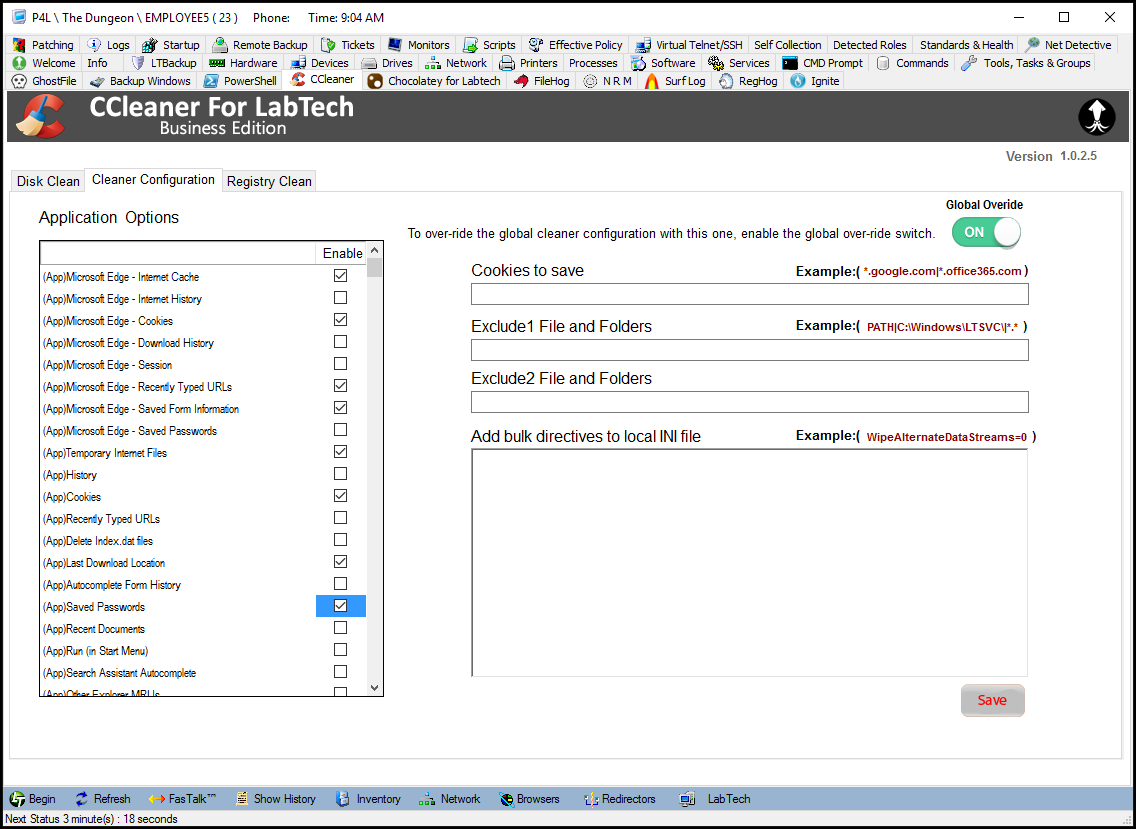Viewport: 1136px width, 829px height.
Task: Select the Remote Backup icon
Action: coord(220,45)
